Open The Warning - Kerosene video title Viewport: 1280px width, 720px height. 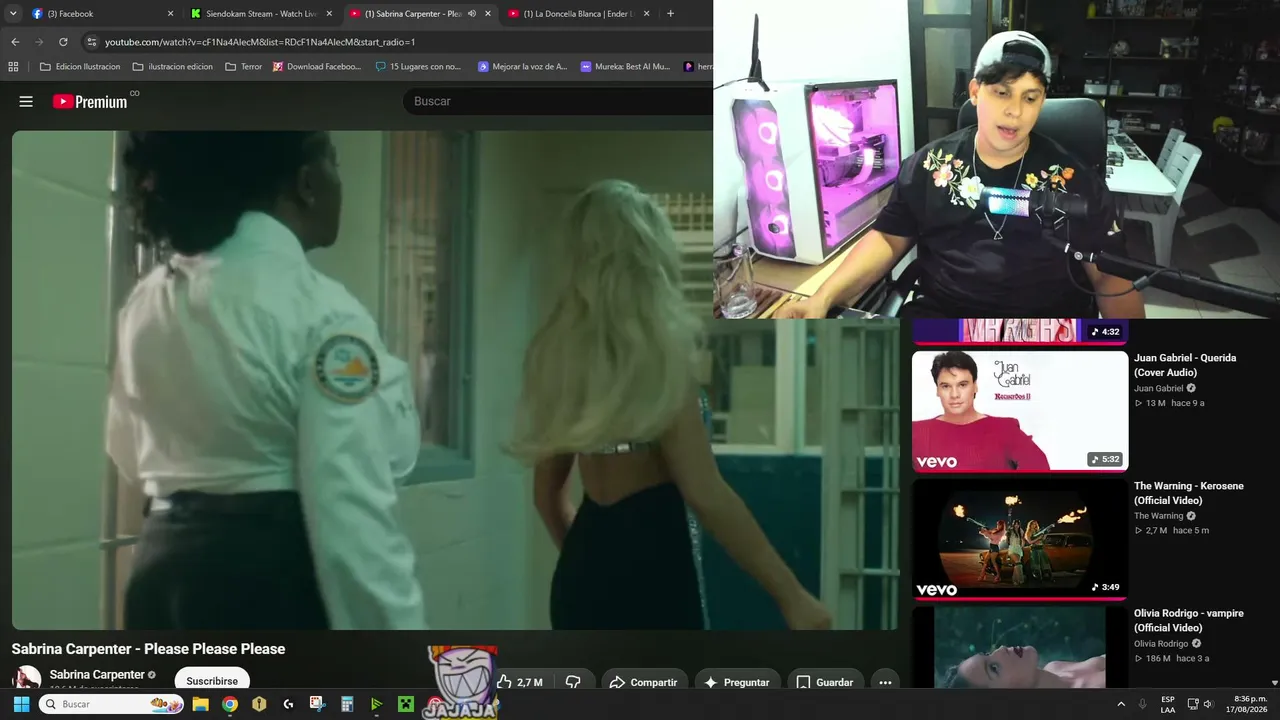click(1189, 493)
